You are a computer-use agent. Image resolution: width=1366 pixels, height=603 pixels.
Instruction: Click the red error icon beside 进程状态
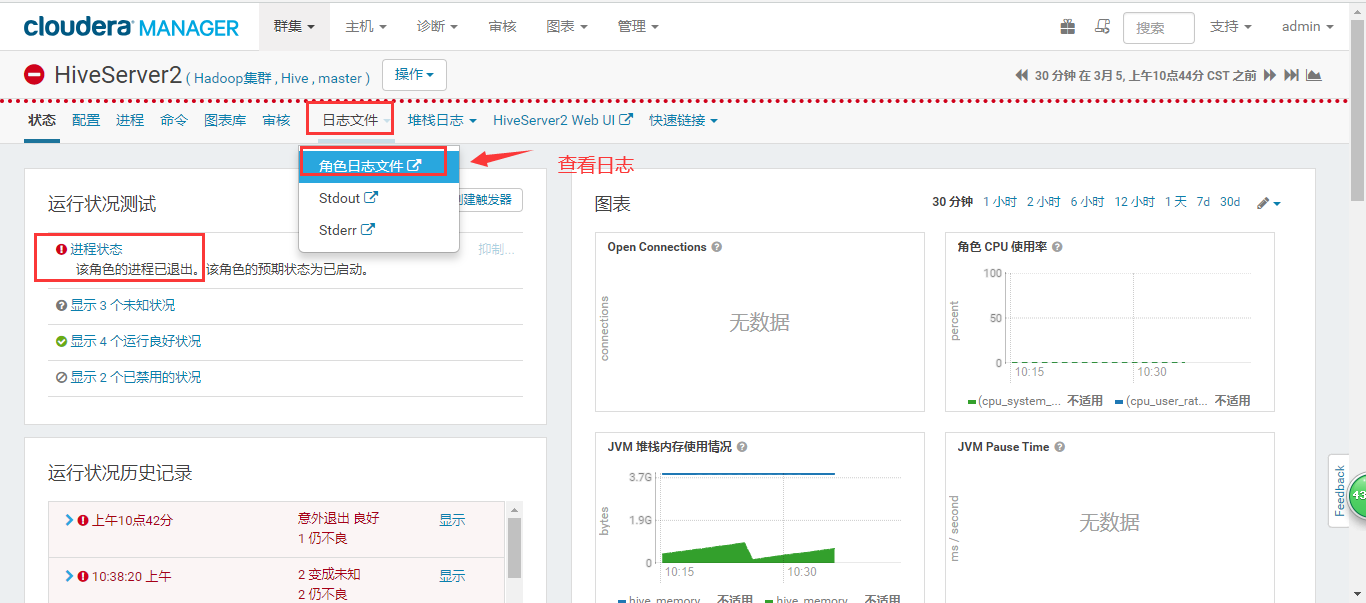(x=62, y=250)
